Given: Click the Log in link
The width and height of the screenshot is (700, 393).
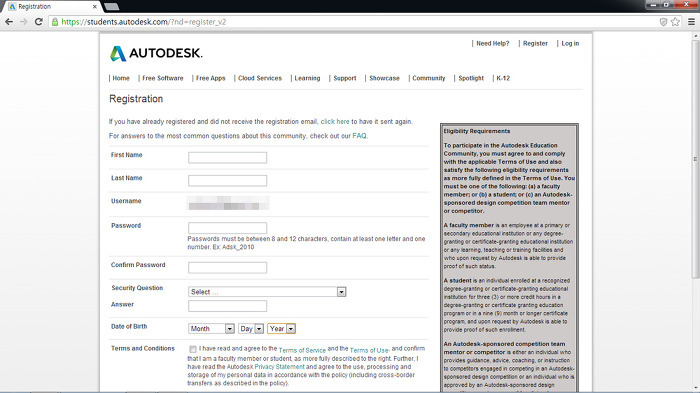Looking at the screenshot, I should (570, 43).
